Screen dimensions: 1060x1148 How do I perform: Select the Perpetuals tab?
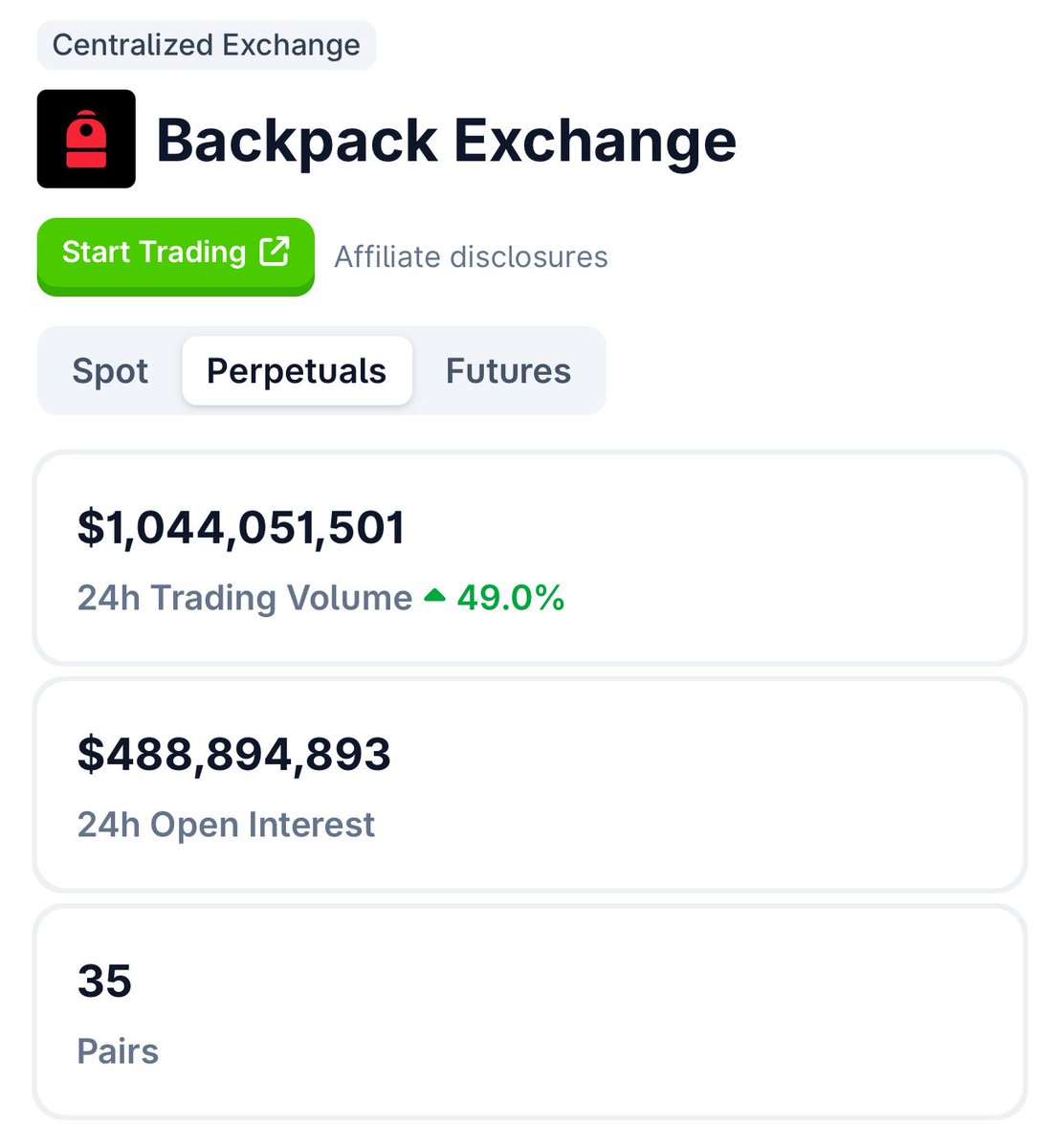(x=297, y=371)
